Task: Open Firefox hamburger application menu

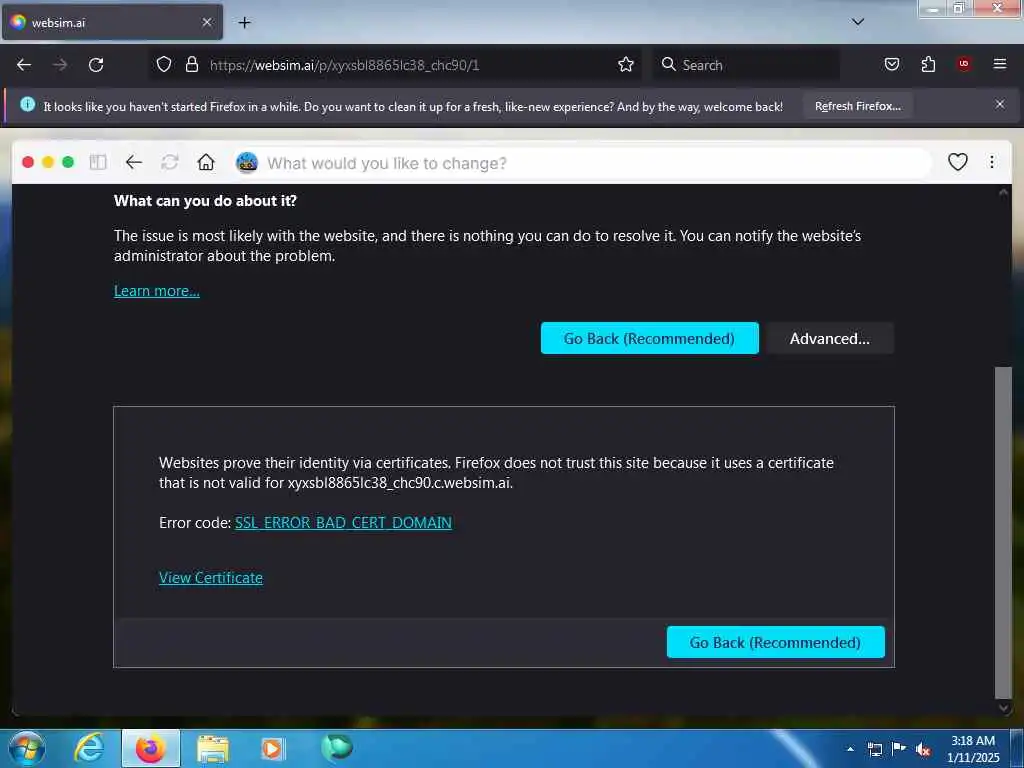Action: 1000,64
